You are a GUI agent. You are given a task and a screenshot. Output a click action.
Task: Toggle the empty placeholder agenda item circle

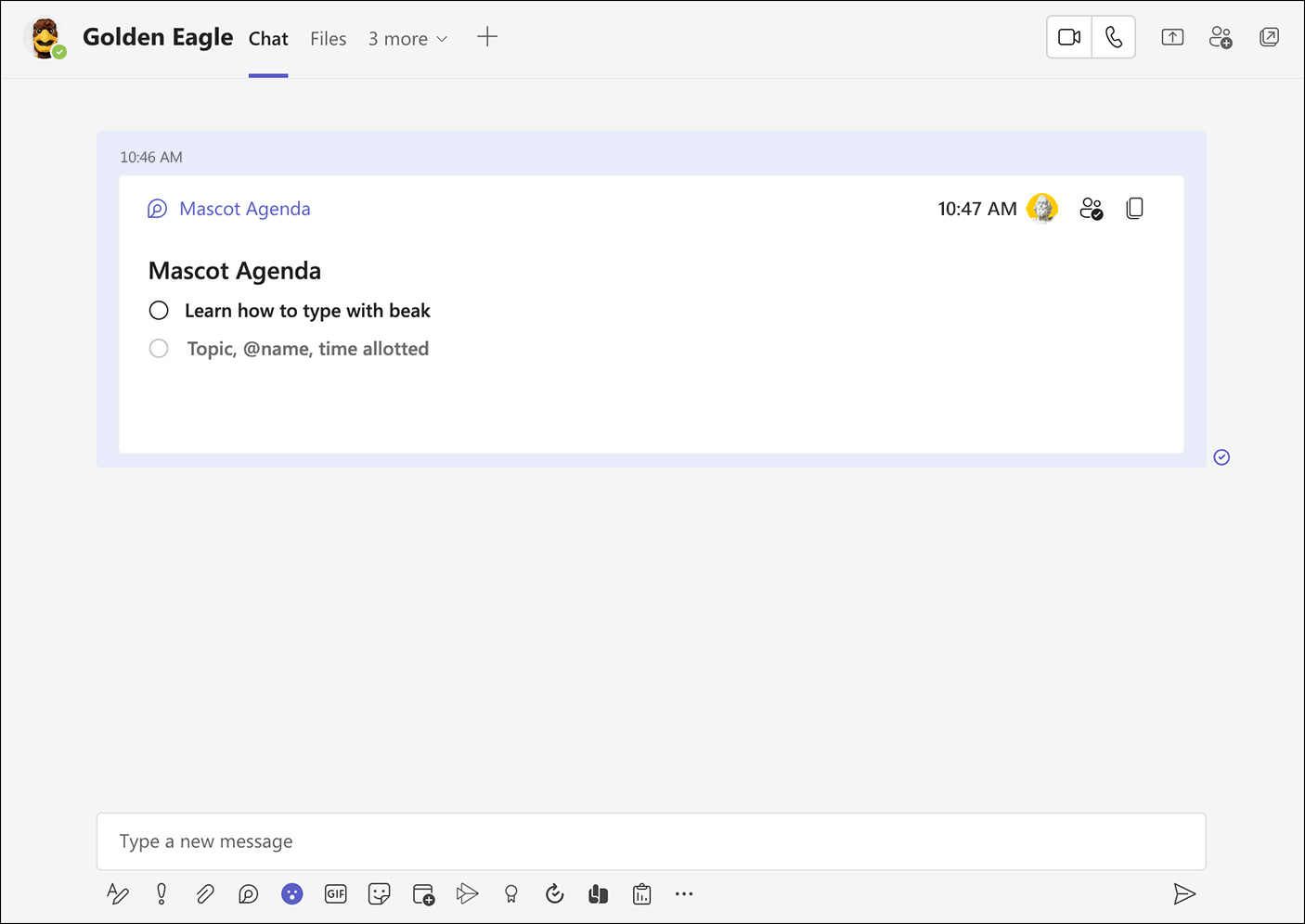[159, 349]
